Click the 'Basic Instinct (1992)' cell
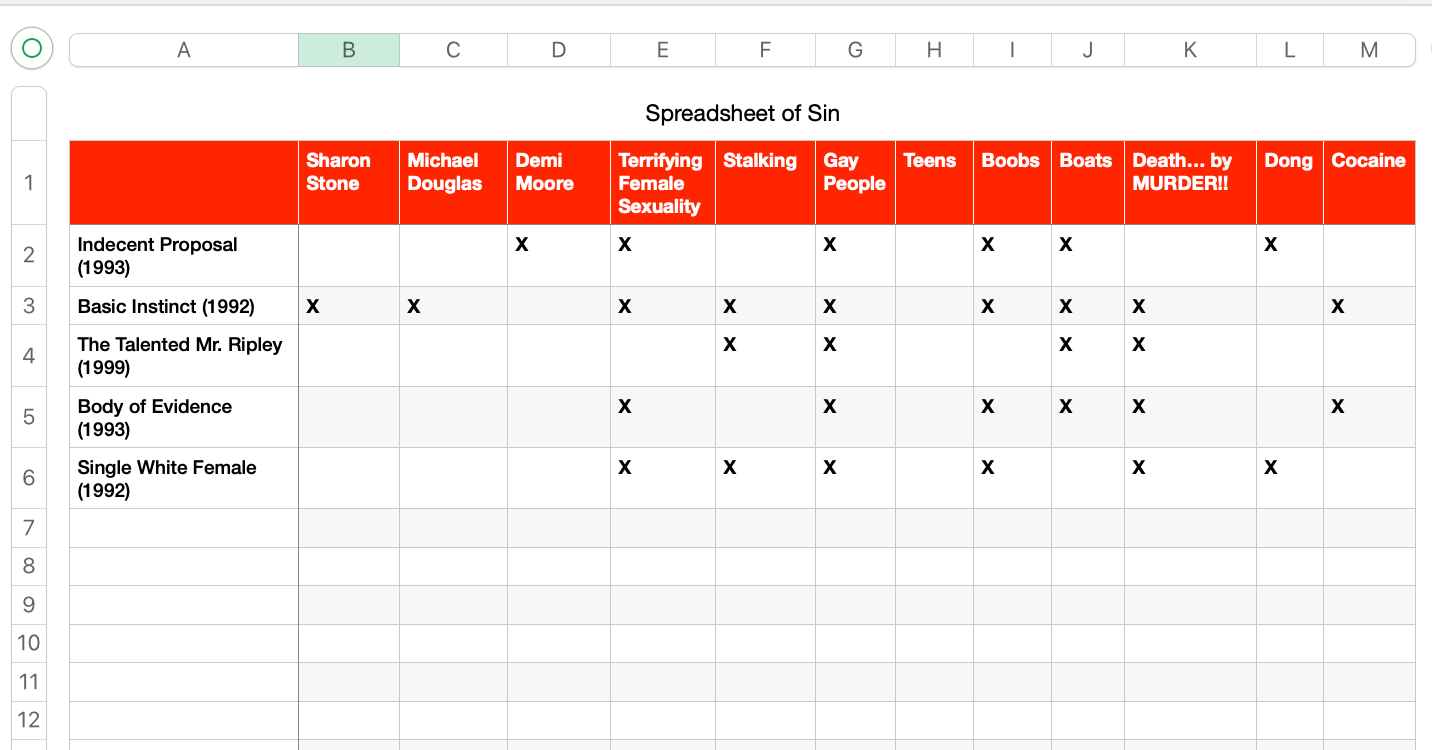Viewport: 1432px width, 750px height. point(184,306)
